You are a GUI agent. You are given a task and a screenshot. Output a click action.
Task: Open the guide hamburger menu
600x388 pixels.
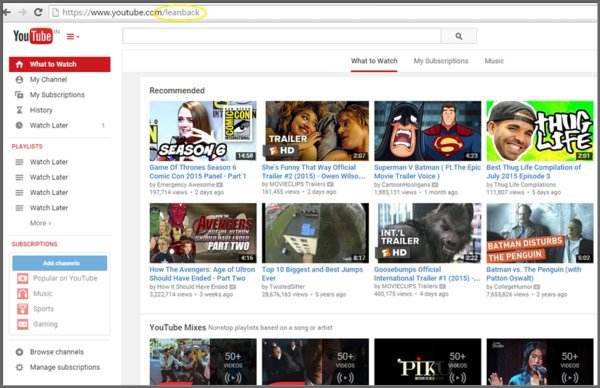pyautogui.click(x=72, y=37)
